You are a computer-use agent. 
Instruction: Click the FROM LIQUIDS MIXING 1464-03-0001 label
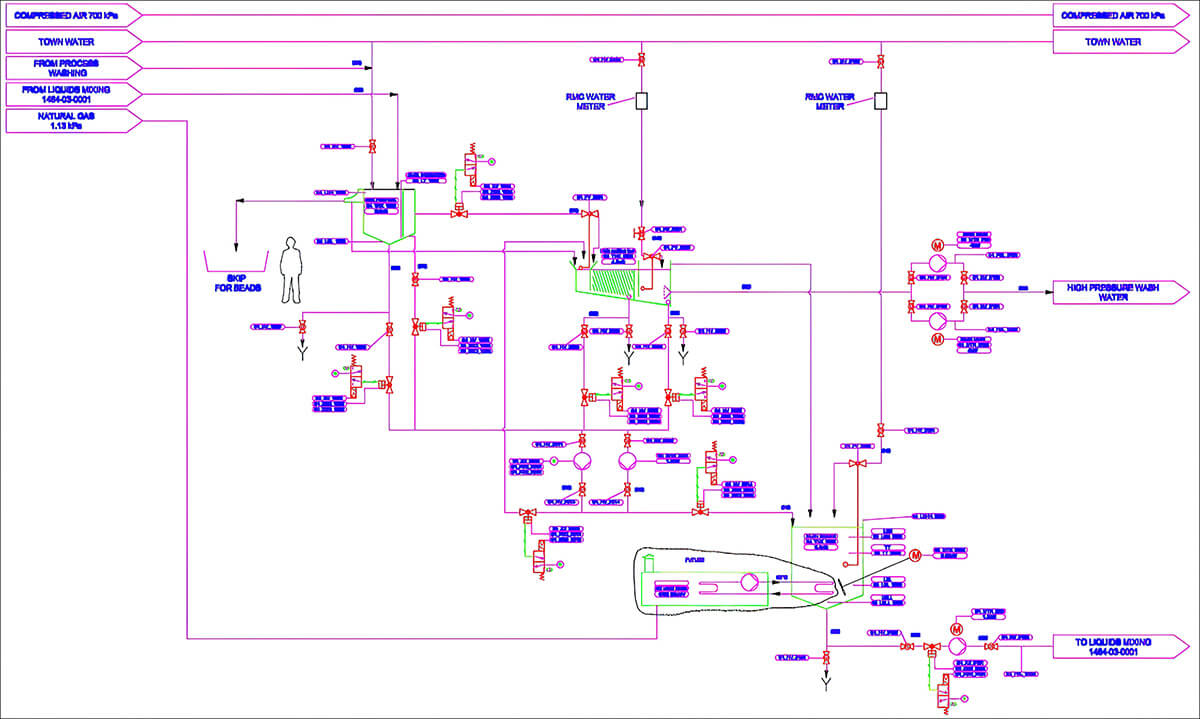(75, 94)
